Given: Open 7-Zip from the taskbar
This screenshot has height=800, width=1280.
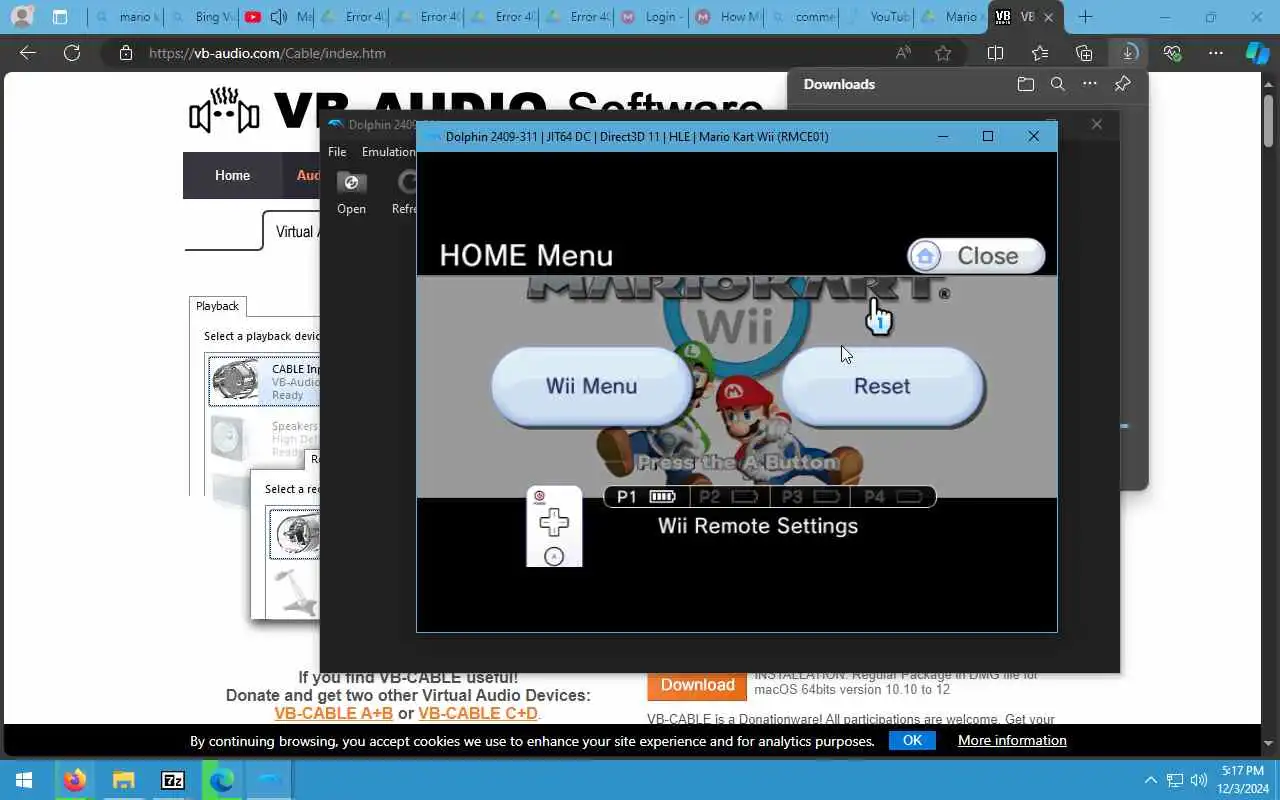Looking at the screenshot, I should [x=172, y=780].
